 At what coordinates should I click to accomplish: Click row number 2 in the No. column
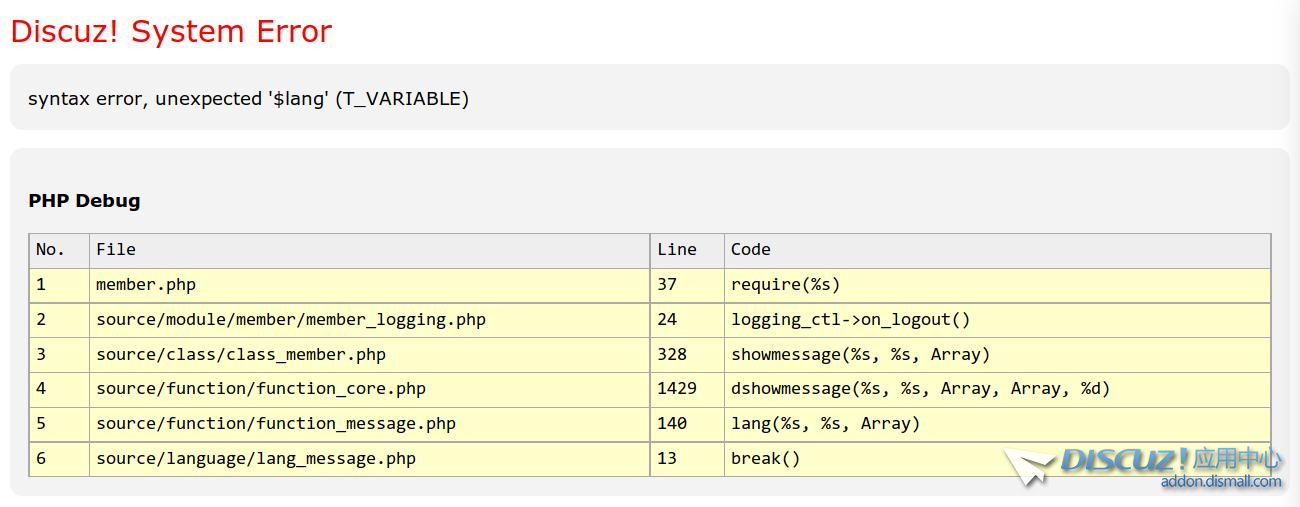click(41, 320)
